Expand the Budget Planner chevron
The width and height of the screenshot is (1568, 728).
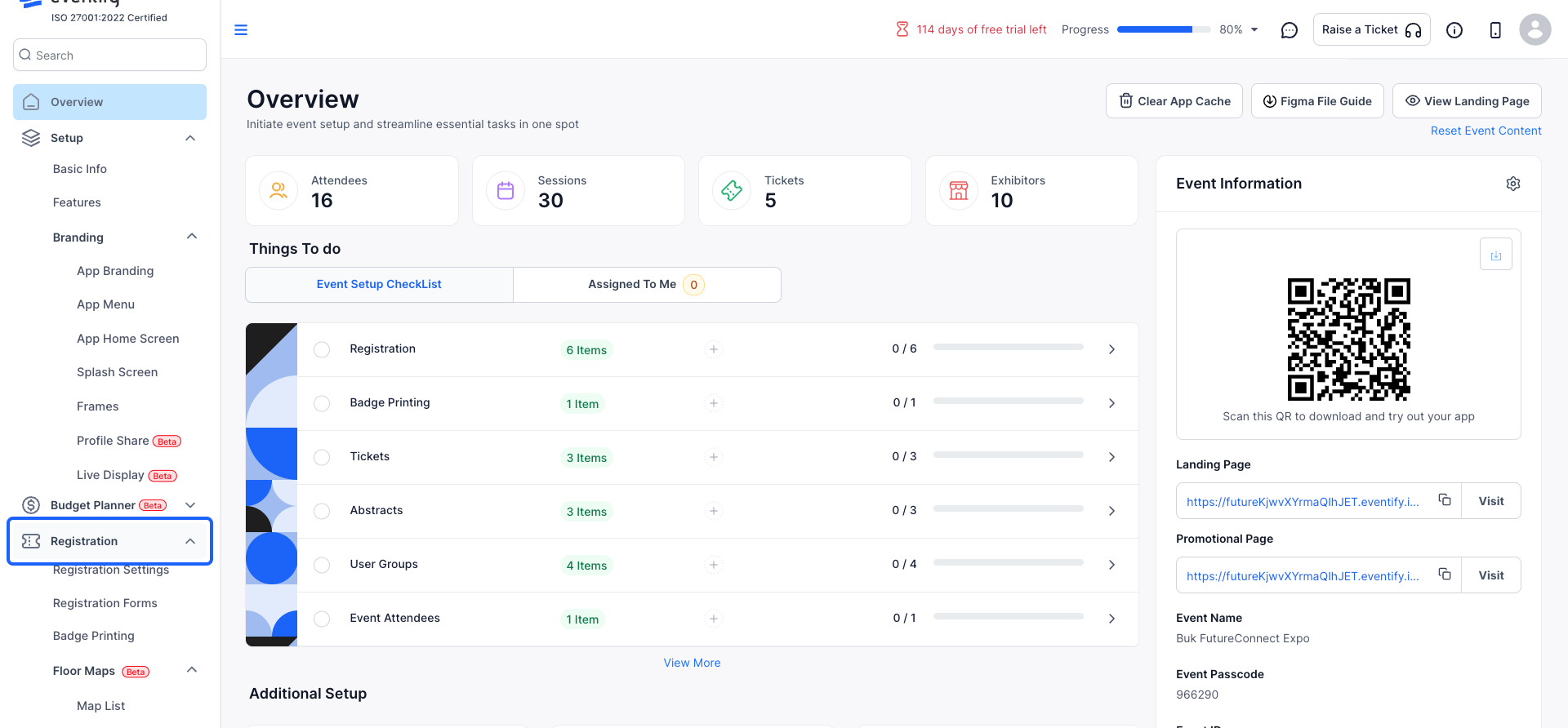click(x=190, y=505)
